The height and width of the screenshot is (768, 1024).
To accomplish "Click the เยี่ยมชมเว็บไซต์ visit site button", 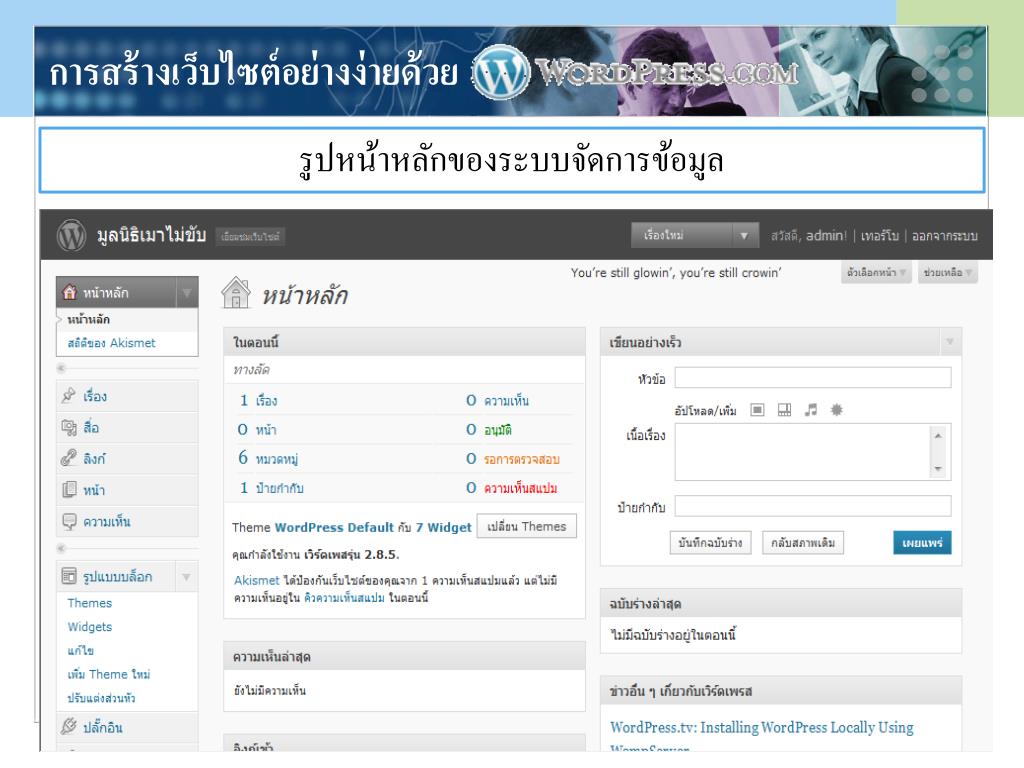I will [250, 236].
